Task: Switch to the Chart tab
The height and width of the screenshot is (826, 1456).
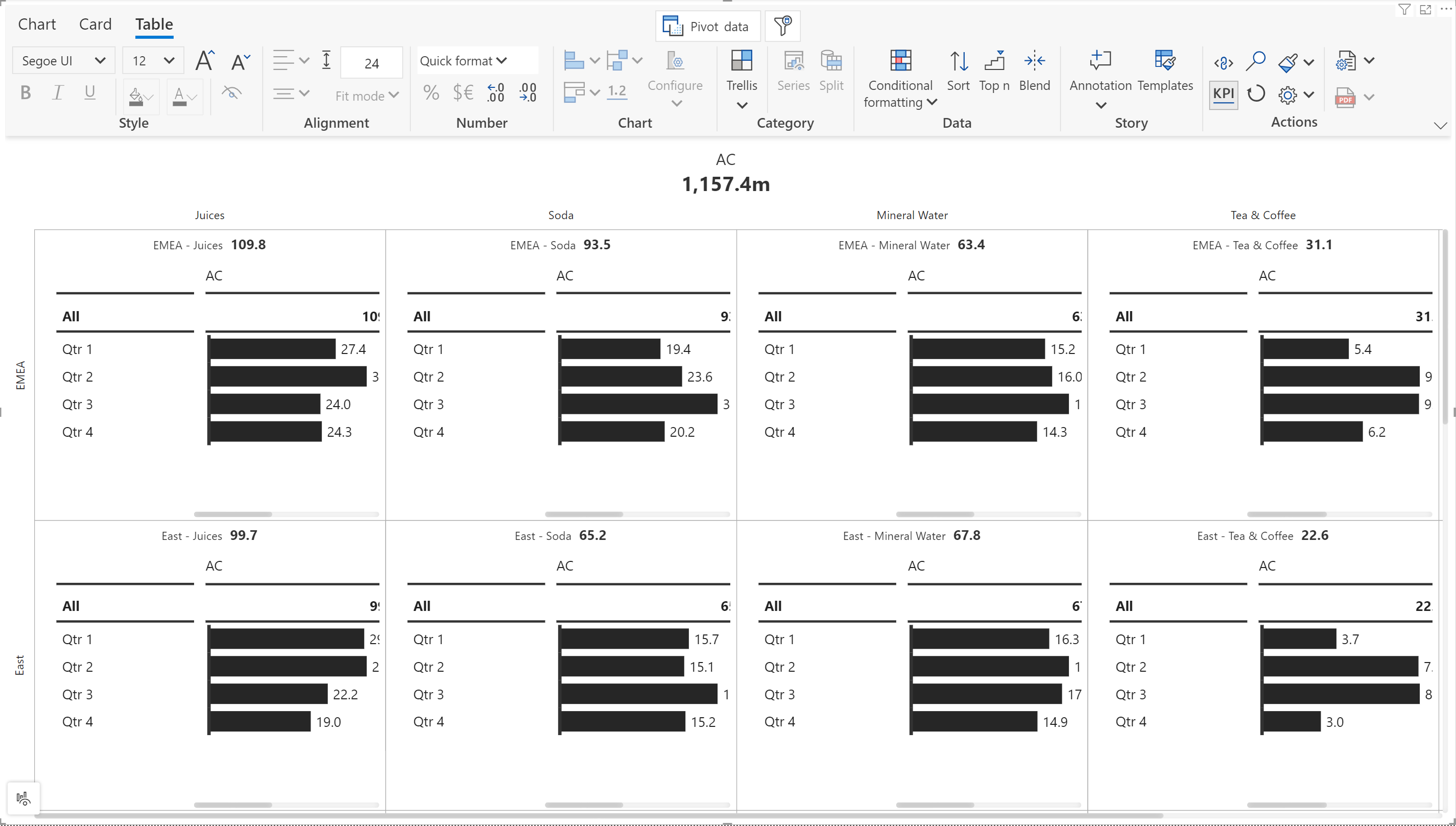Action: (x=37, y=24)
